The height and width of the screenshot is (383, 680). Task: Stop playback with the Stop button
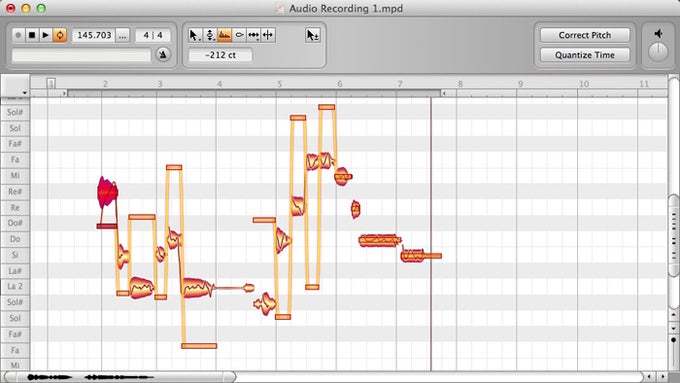(32, 35)
